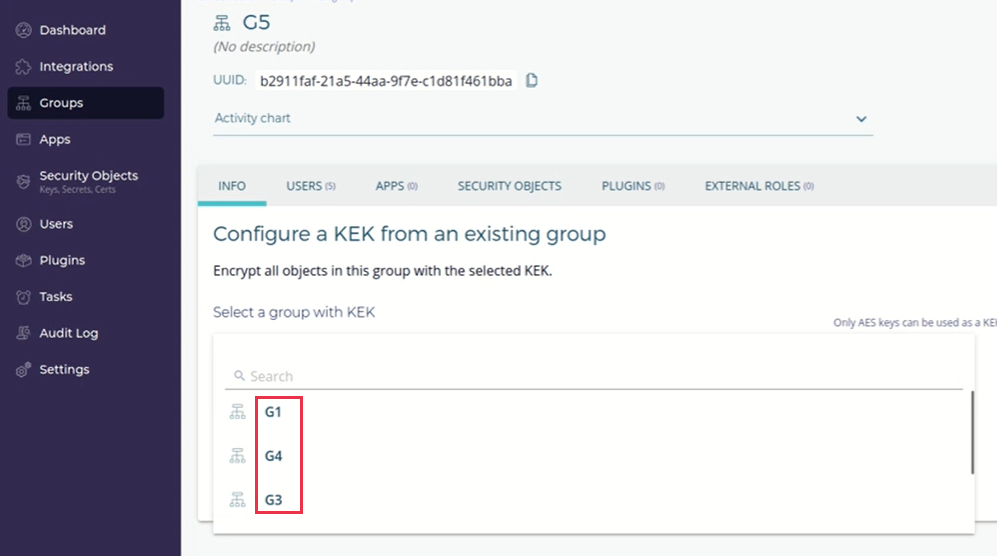
Task: Pick group G3 in the dropdown
Action: tap(273, 499)
